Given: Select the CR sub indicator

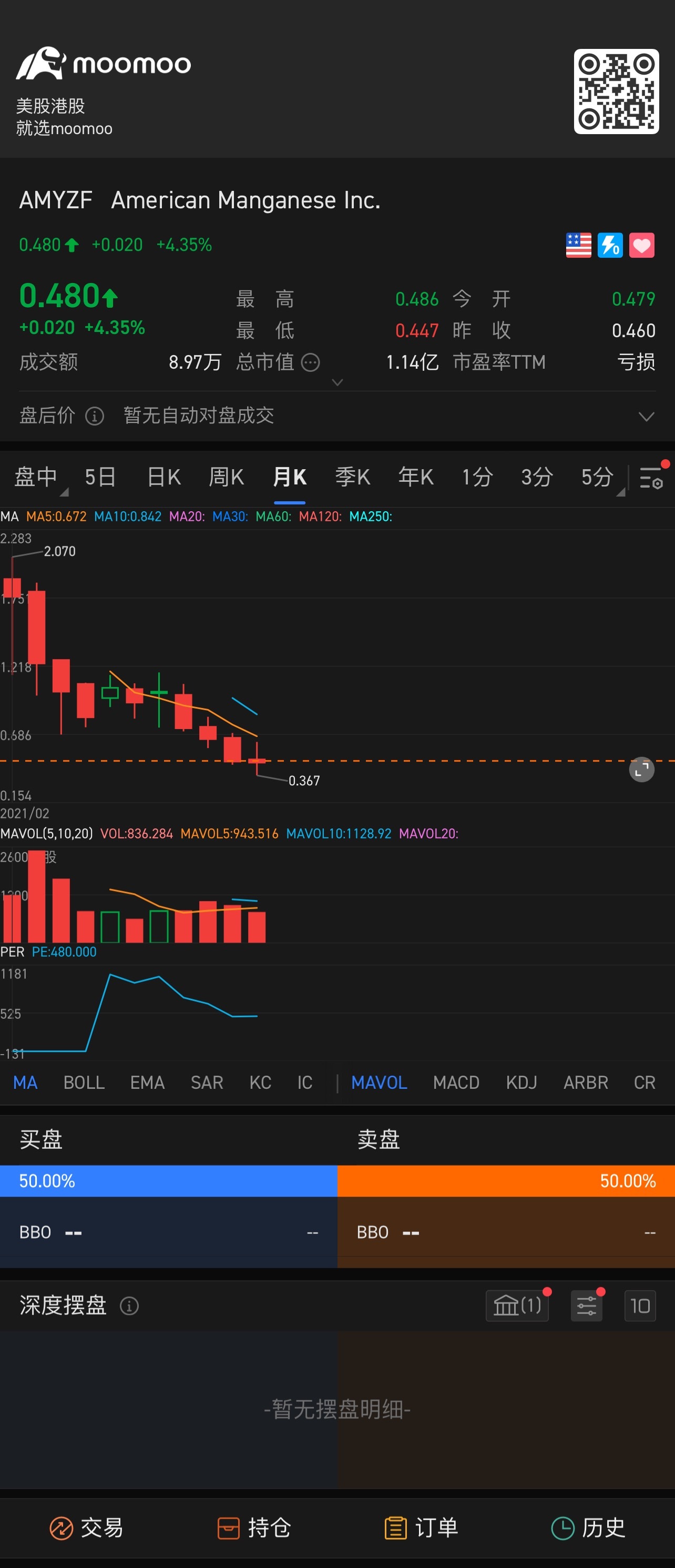Looking at the screenshot, I should [645, 1083].
